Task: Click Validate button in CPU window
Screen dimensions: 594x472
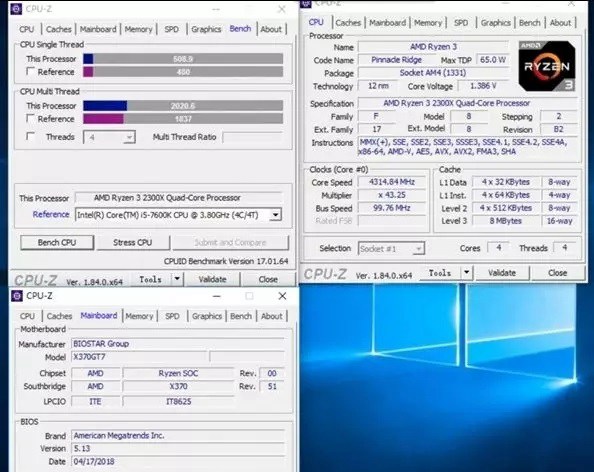Action: coord(502,272)
